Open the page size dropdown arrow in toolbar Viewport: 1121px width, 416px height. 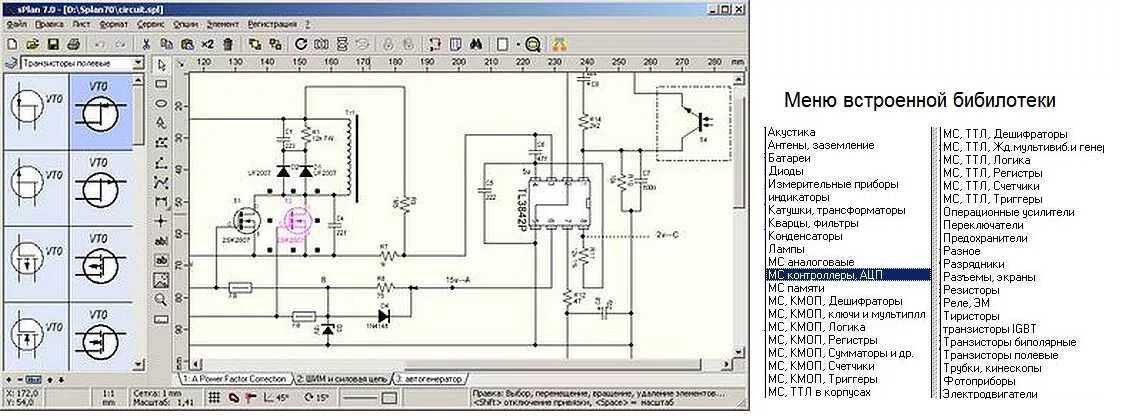tap(515, 44)
